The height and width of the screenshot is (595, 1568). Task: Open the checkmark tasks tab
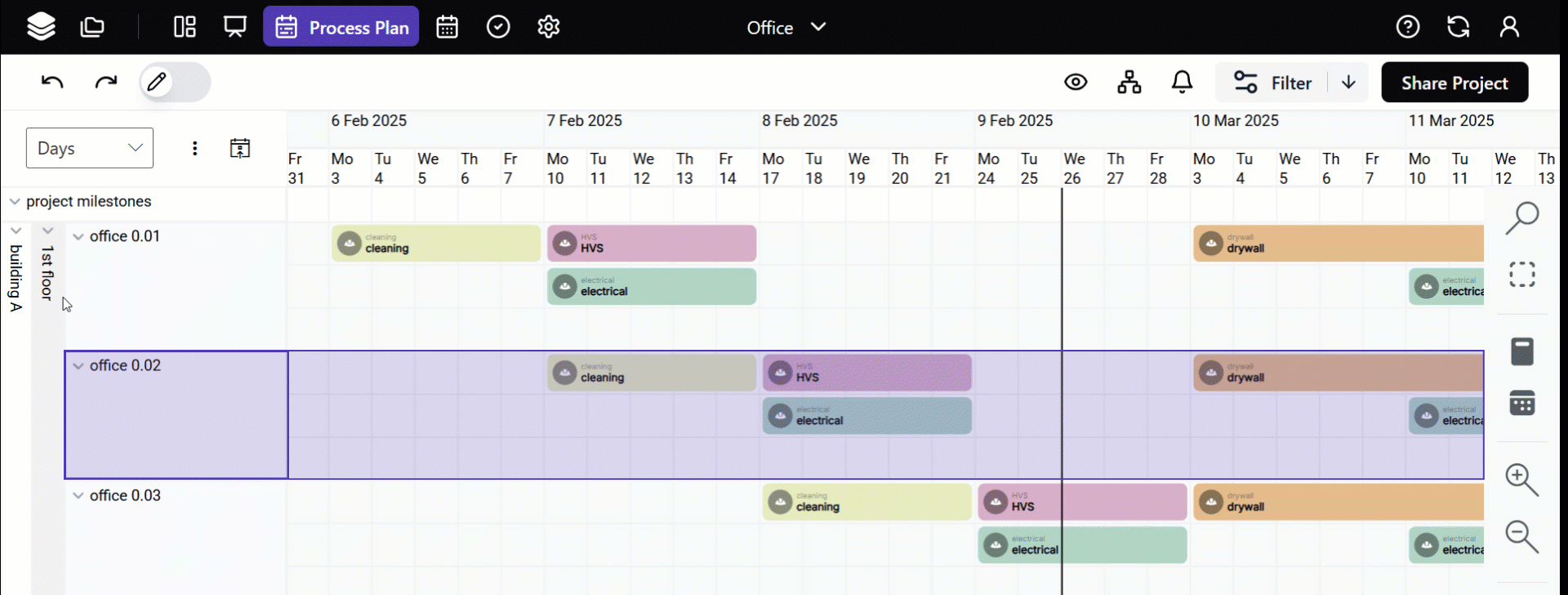tap(498, 27)
